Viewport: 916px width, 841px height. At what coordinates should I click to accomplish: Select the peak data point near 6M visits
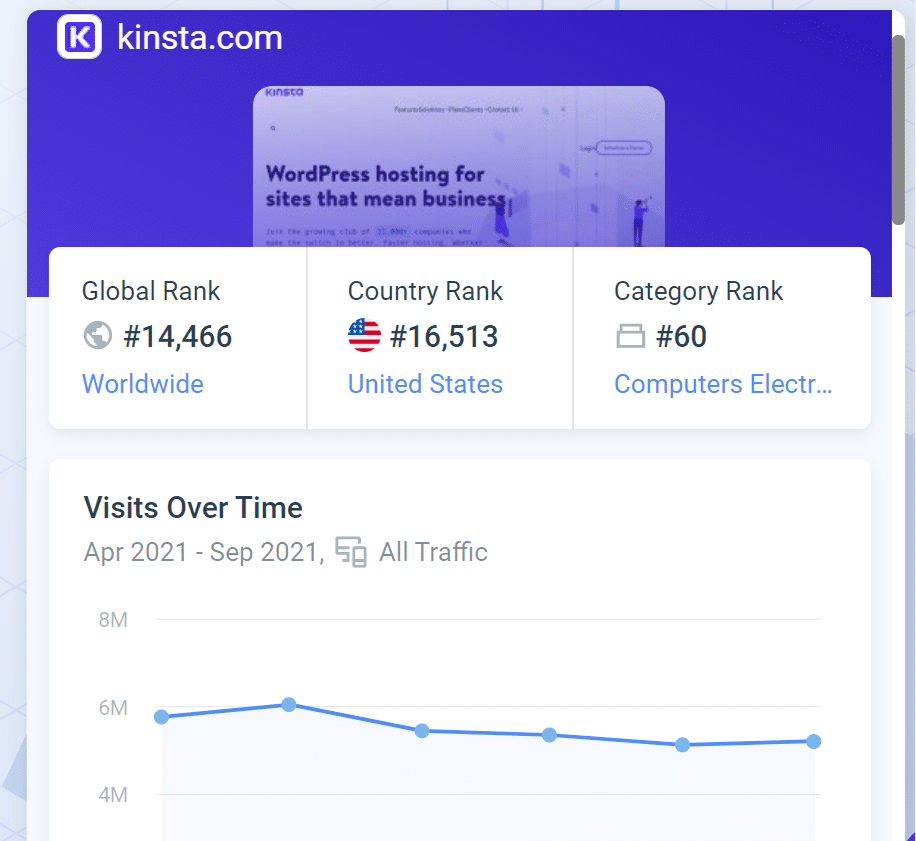point(289,705)
